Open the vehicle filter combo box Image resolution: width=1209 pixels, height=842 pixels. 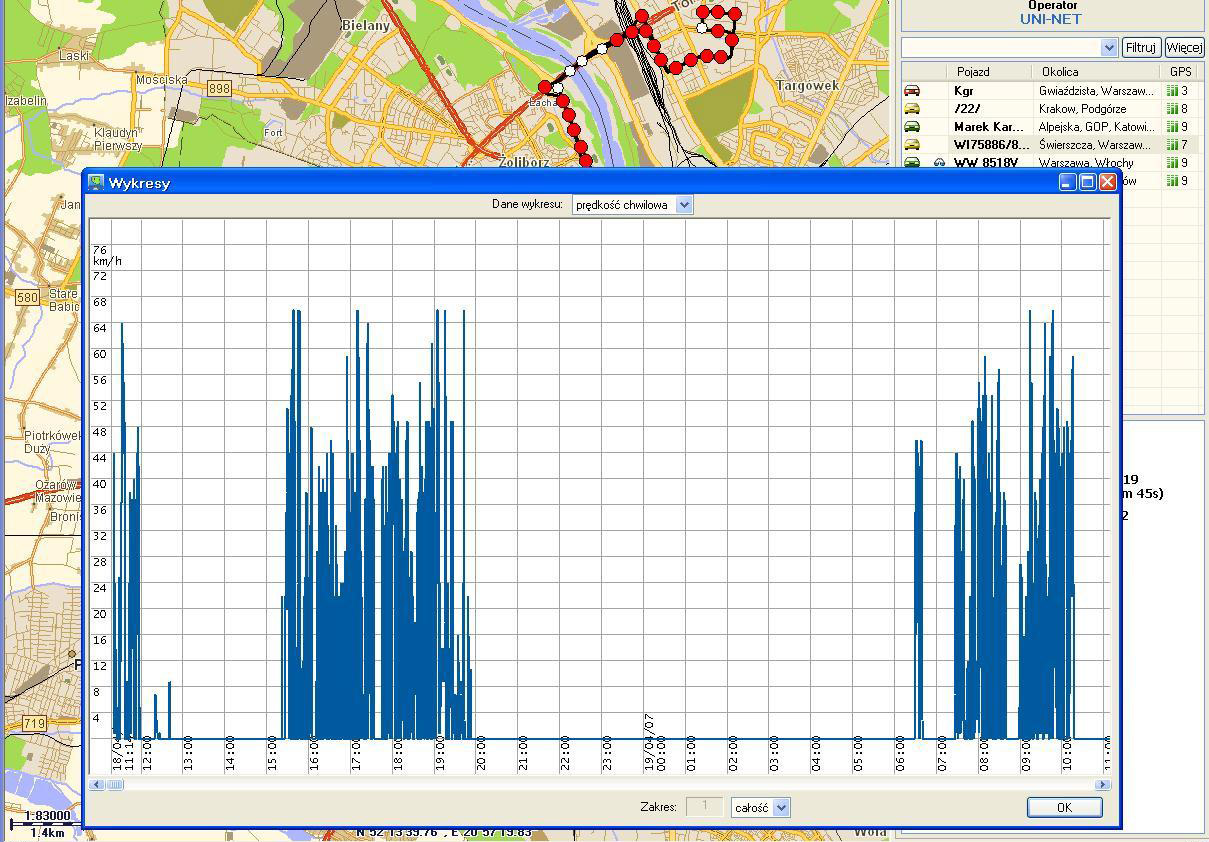1108,48
